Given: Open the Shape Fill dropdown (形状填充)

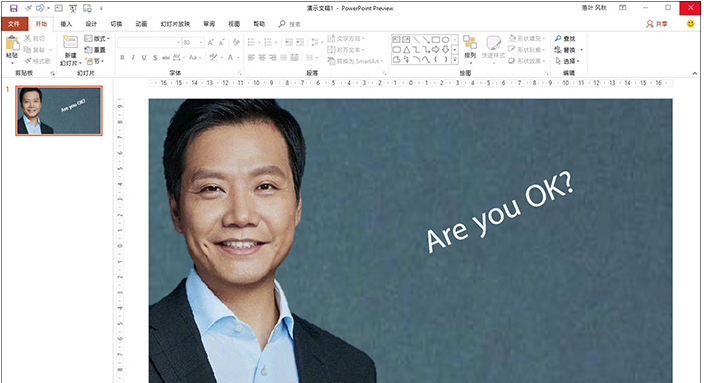Looking at the screenshot, I should (x=527, y=39).
